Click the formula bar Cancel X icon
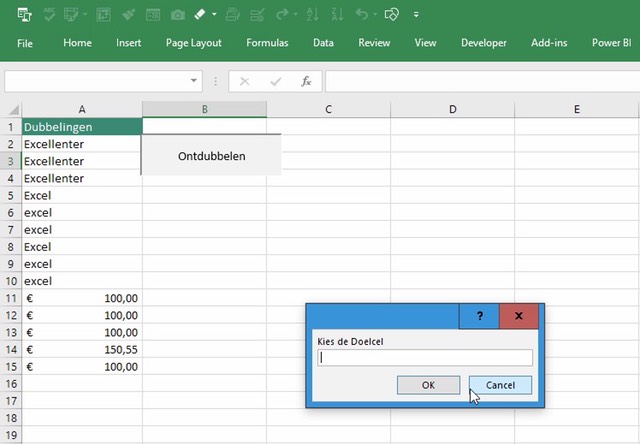Image resolution: width=640 pixels, height=444 pixels. click(x=245, y=82)
